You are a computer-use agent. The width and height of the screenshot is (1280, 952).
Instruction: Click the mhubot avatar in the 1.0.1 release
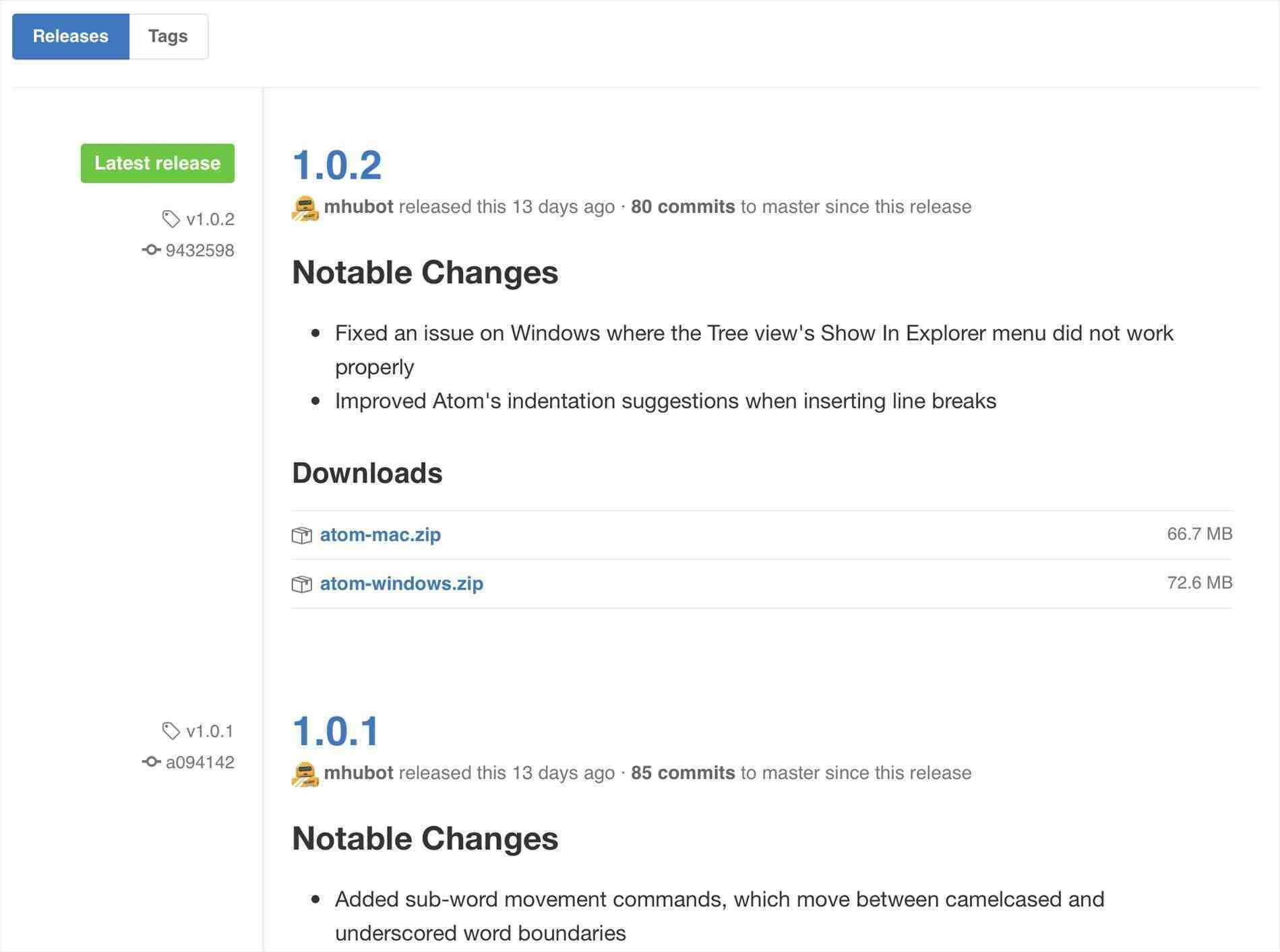tap(305, 773)
